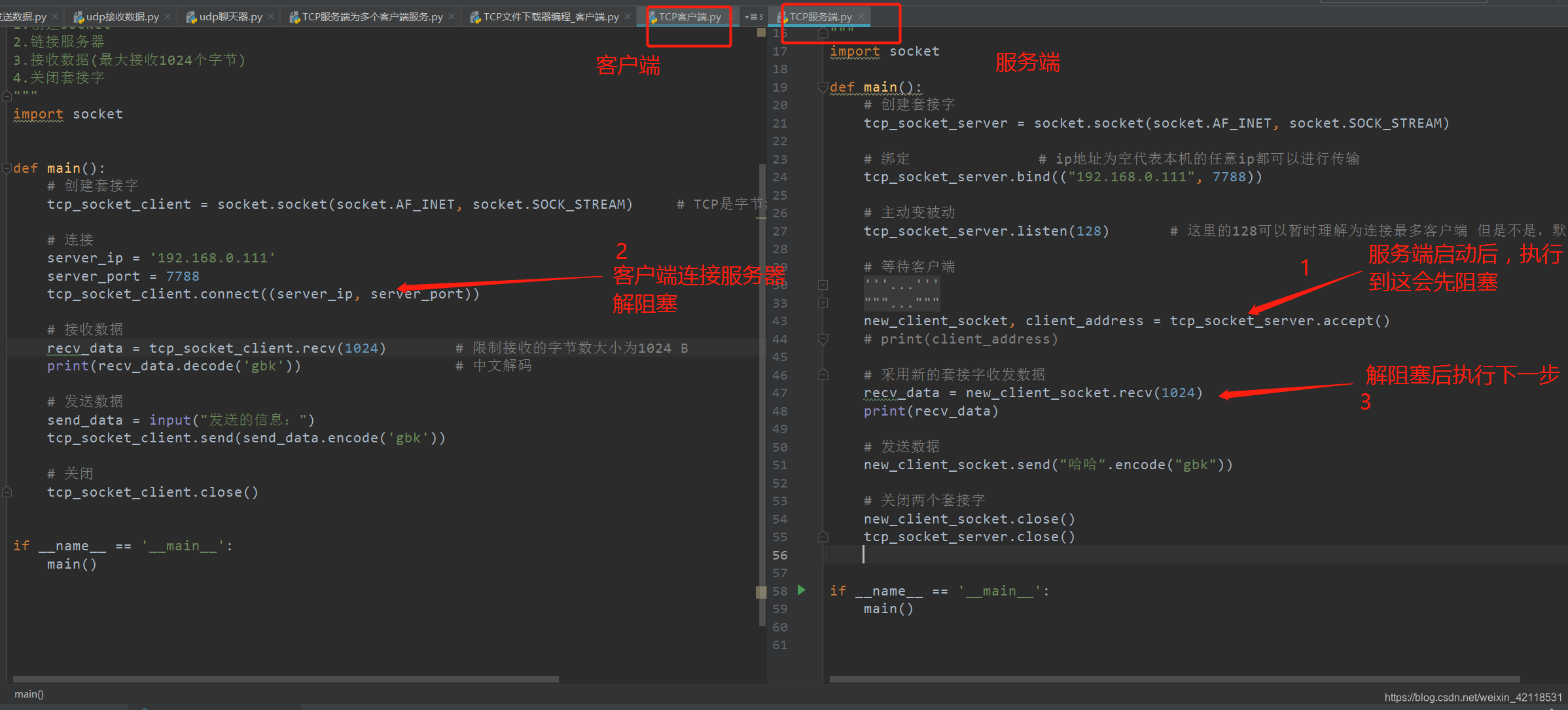Click the server_port = 7788 line

(x=123, y=276)
